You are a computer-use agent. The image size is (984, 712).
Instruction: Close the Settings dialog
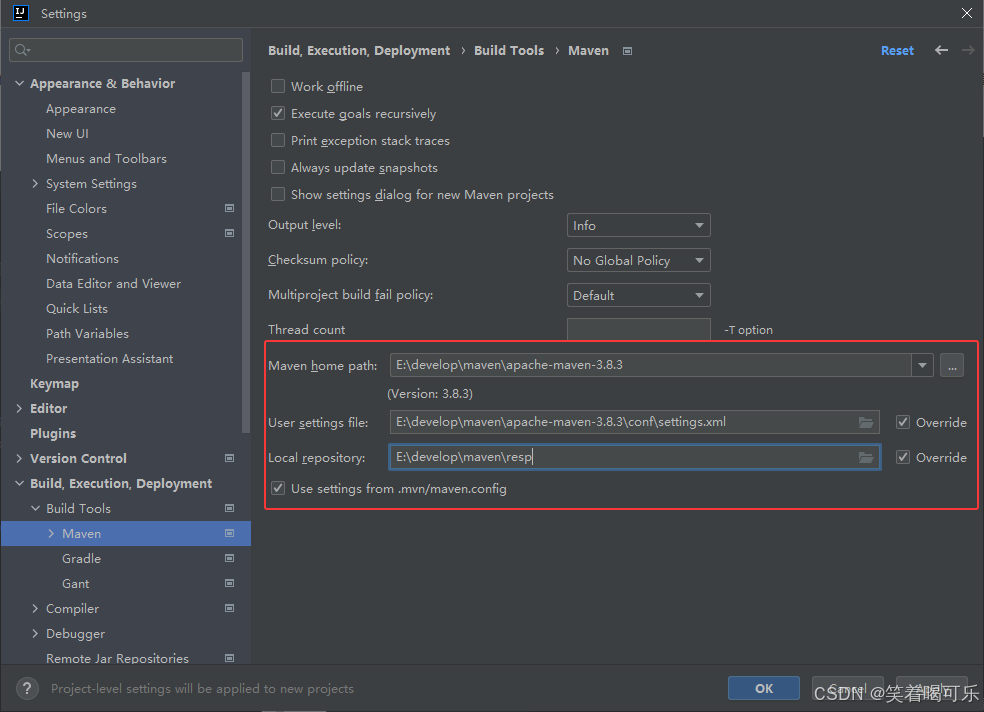967,13
